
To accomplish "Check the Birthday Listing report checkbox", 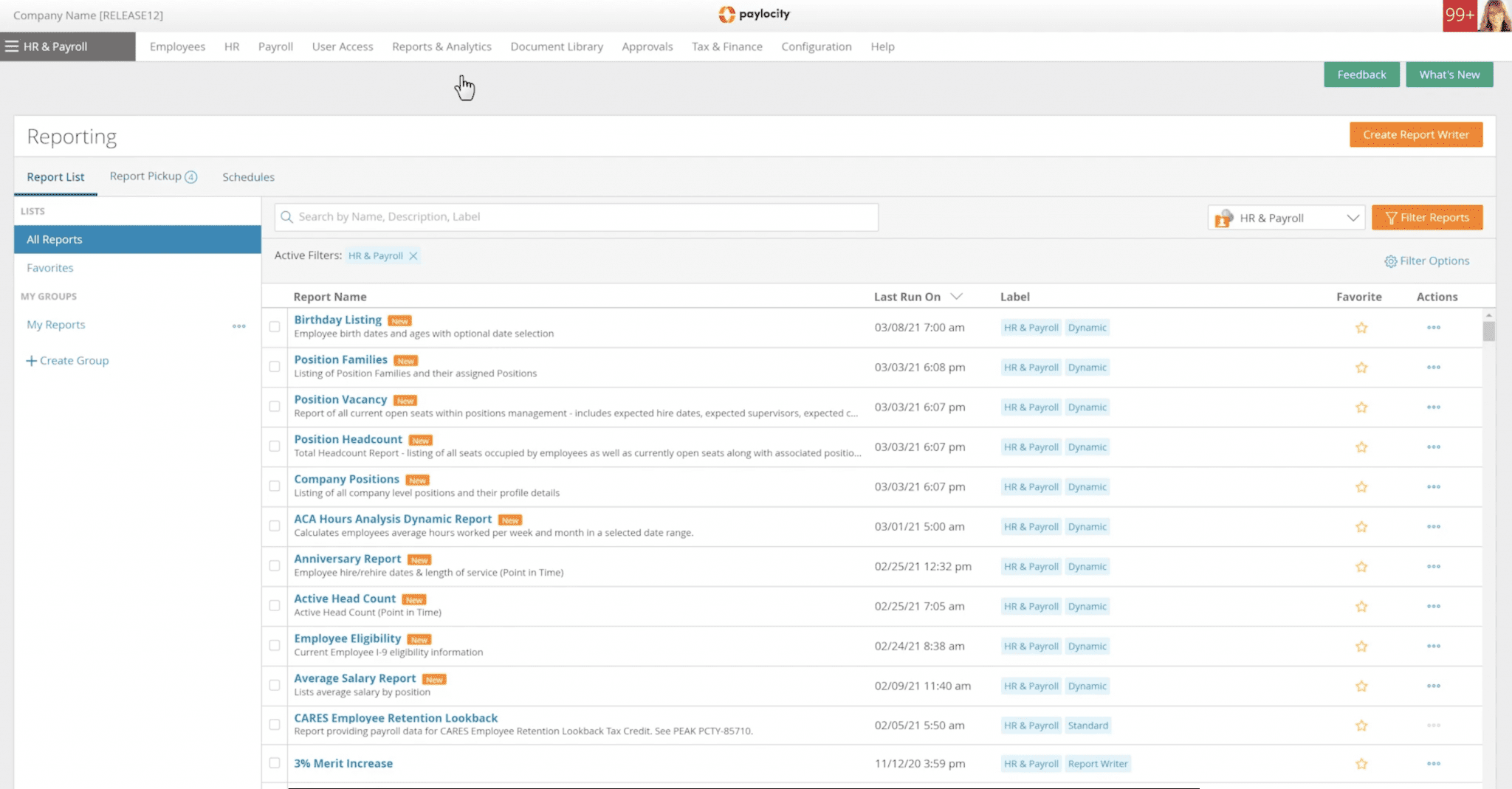I will pyautogui.click(x=275, y=327).
